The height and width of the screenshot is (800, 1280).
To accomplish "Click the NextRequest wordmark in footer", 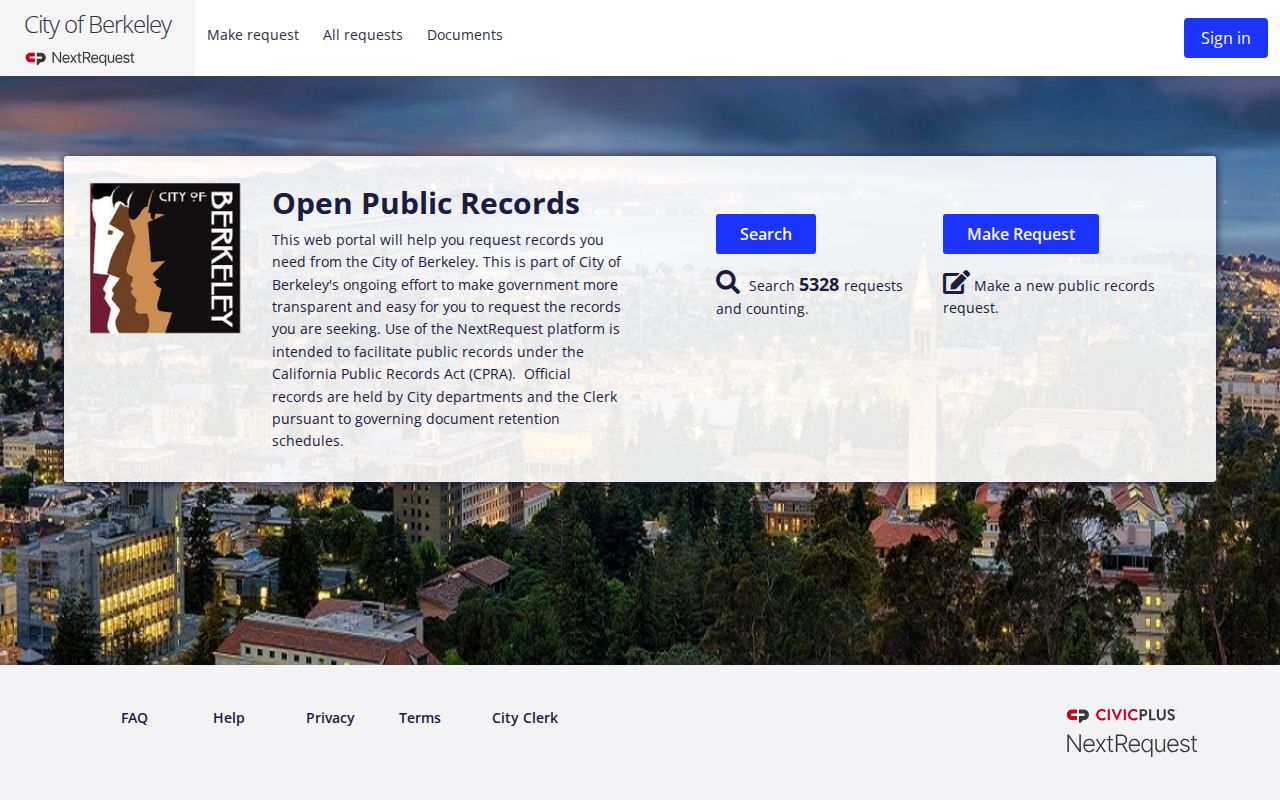I will point(1131,744).
